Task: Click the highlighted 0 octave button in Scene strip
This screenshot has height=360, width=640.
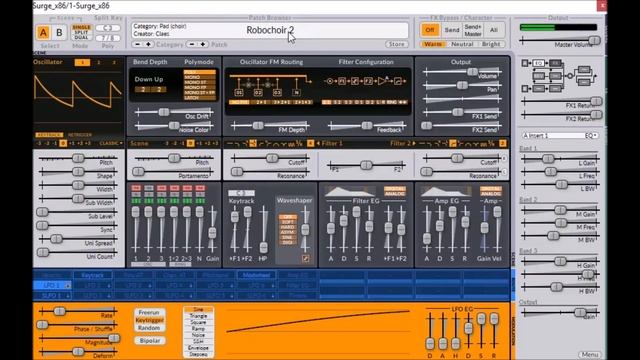Action: click(190, 143)
